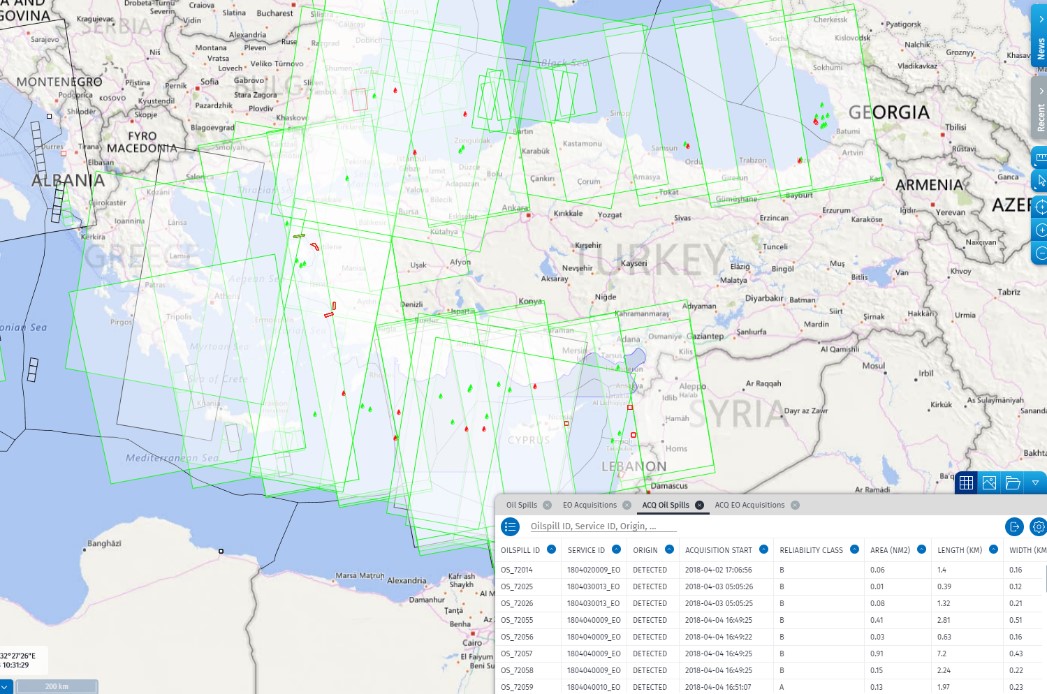The width and height of the screenshot is (1047, 694).
Task: Click service ID 1804040010_EO cell
Action: tap(594, 687)
